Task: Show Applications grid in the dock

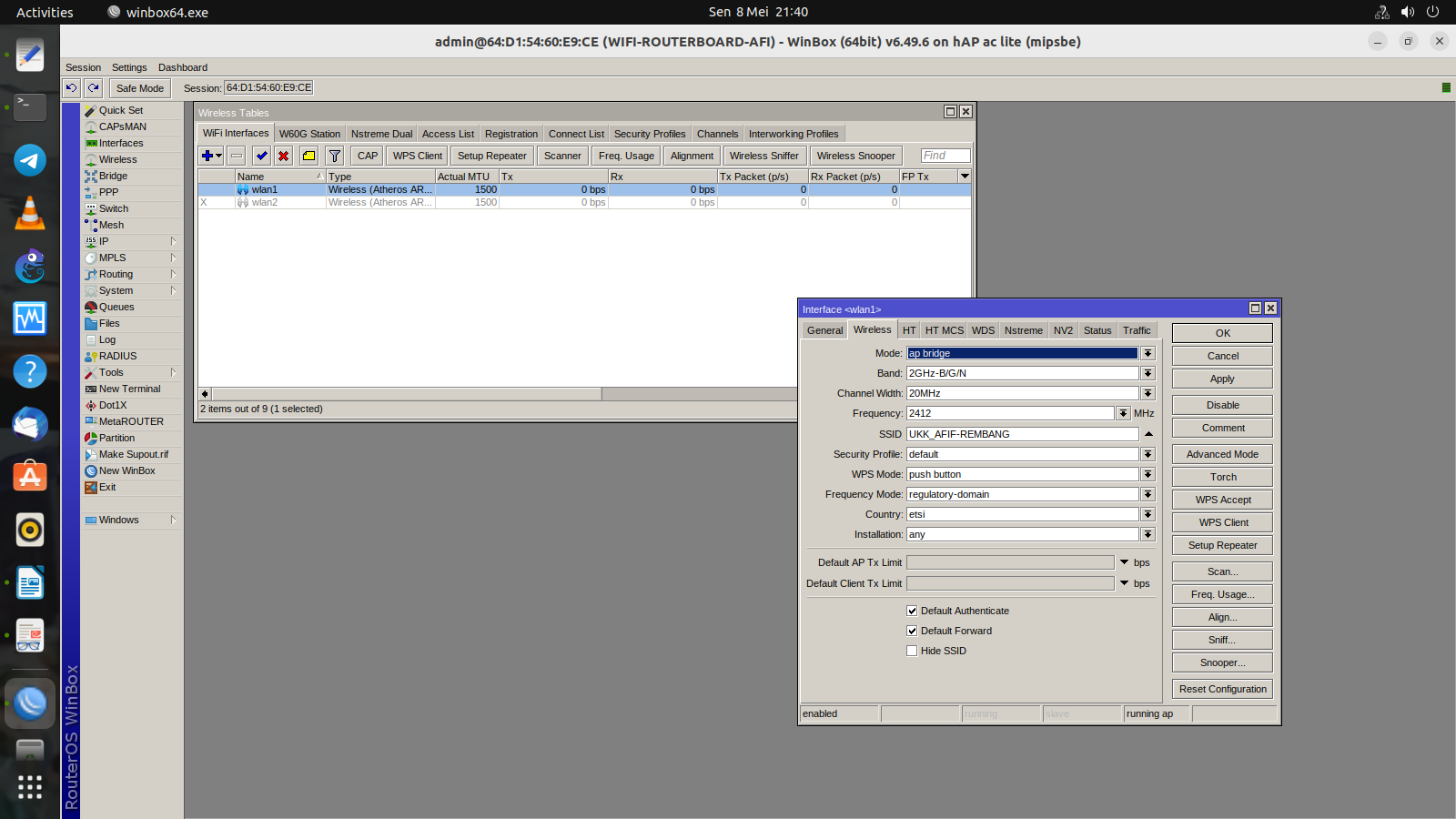Action: click(x=30, y=787)
